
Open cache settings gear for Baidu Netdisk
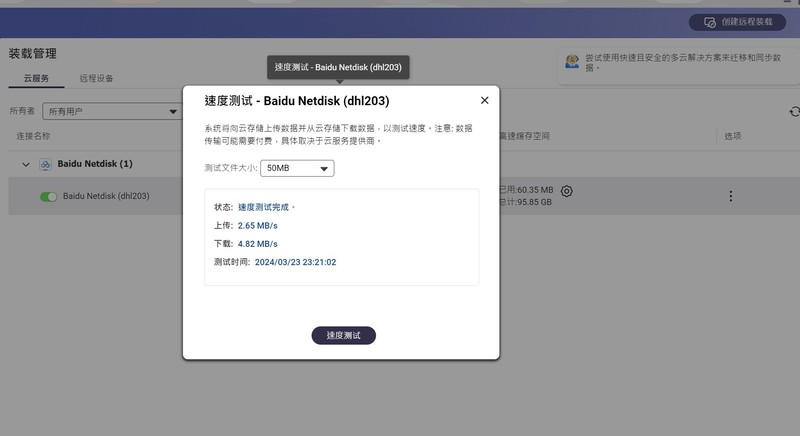[566, 191]
